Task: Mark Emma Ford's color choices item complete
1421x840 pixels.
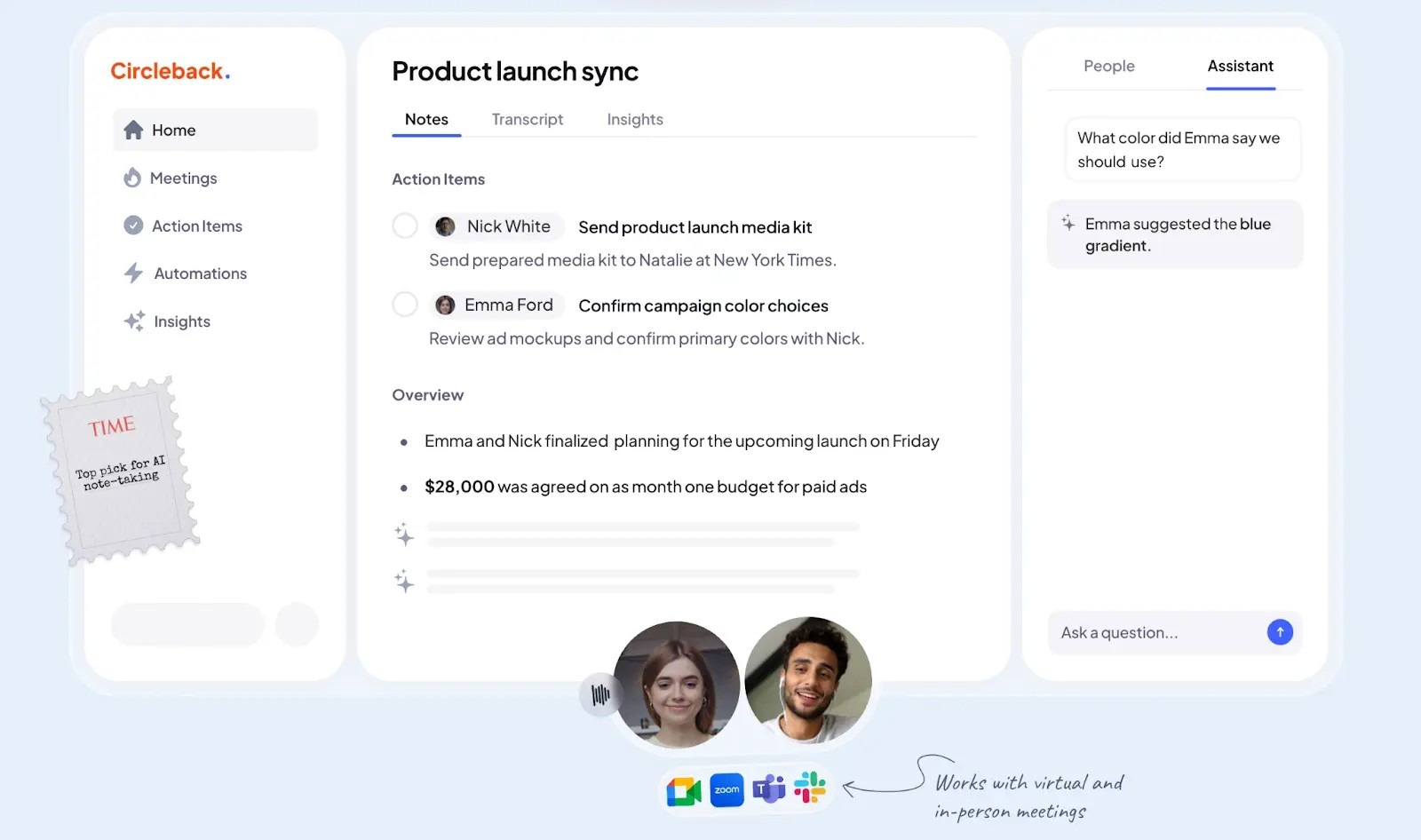Action: click(405, 304)
